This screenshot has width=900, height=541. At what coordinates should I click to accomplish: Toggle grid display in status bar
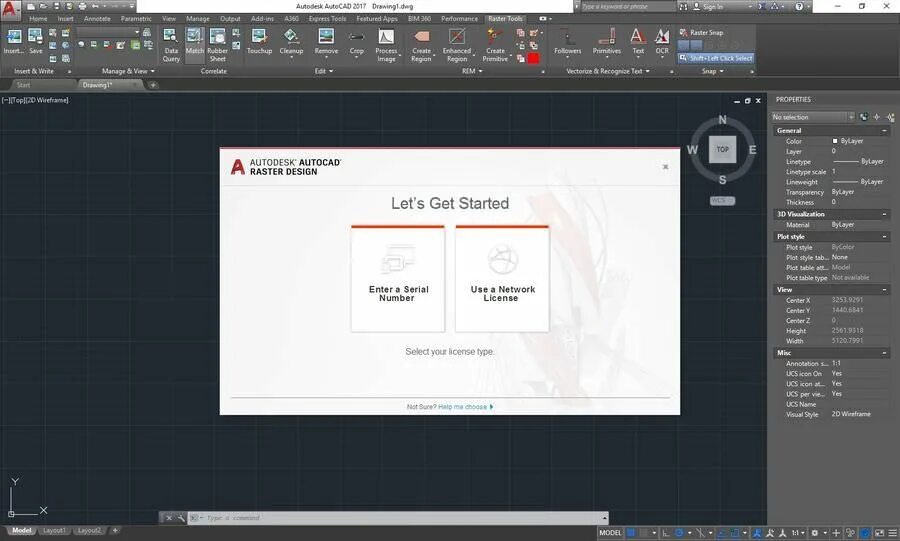point(630,533)
